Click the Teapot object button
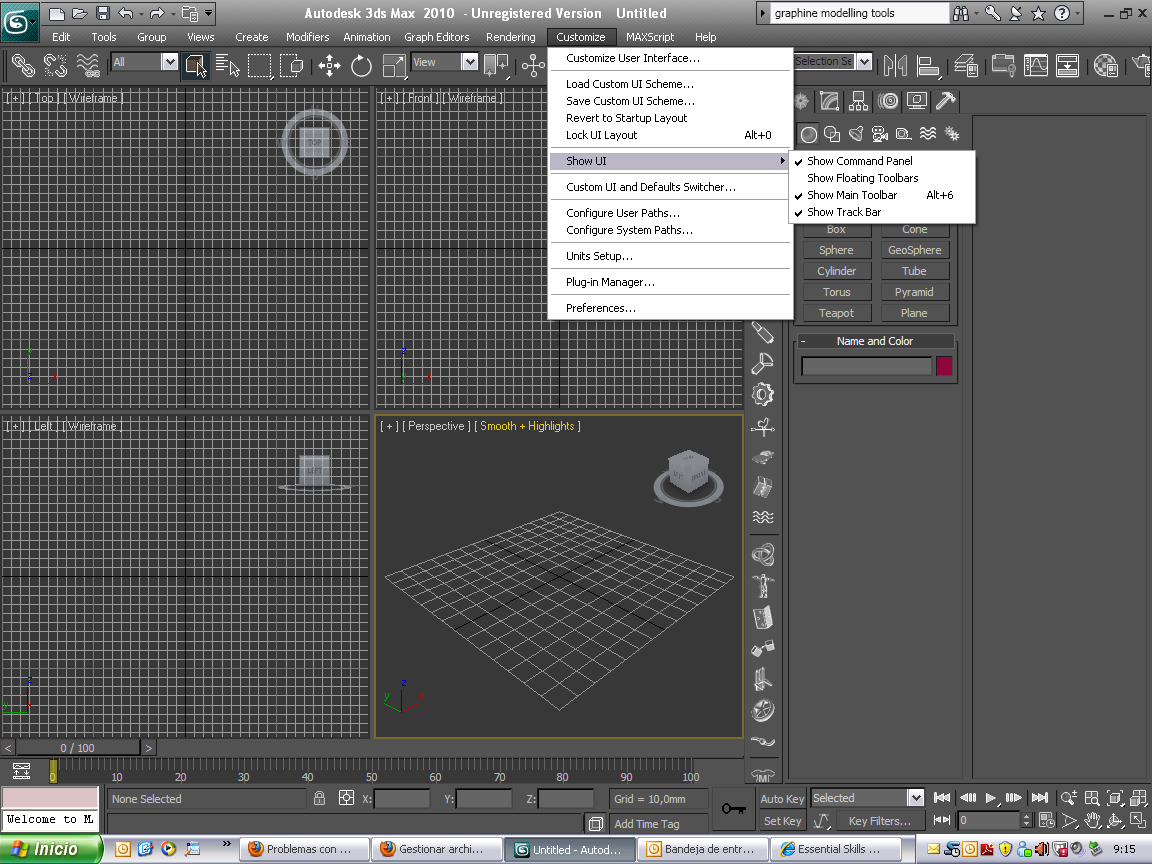 836,313
